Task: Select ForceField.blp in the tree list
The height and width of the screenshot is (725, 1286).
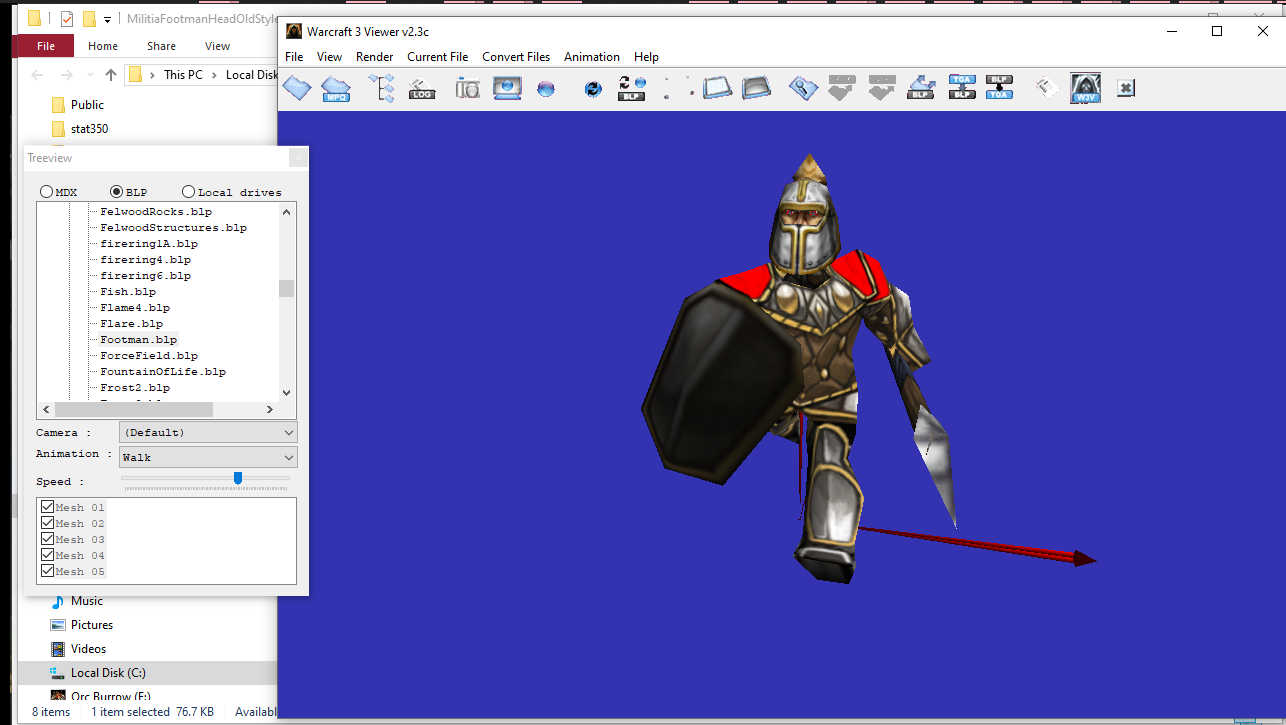Action: [149, 355]
